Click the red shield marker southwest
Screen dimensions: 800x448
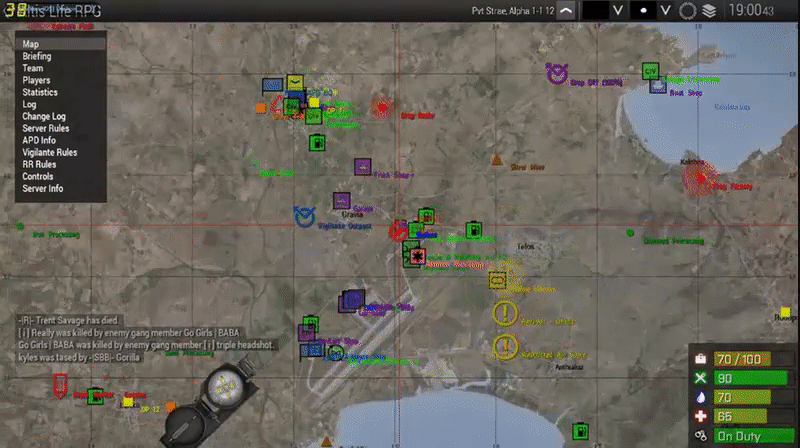tap(60, 386)
